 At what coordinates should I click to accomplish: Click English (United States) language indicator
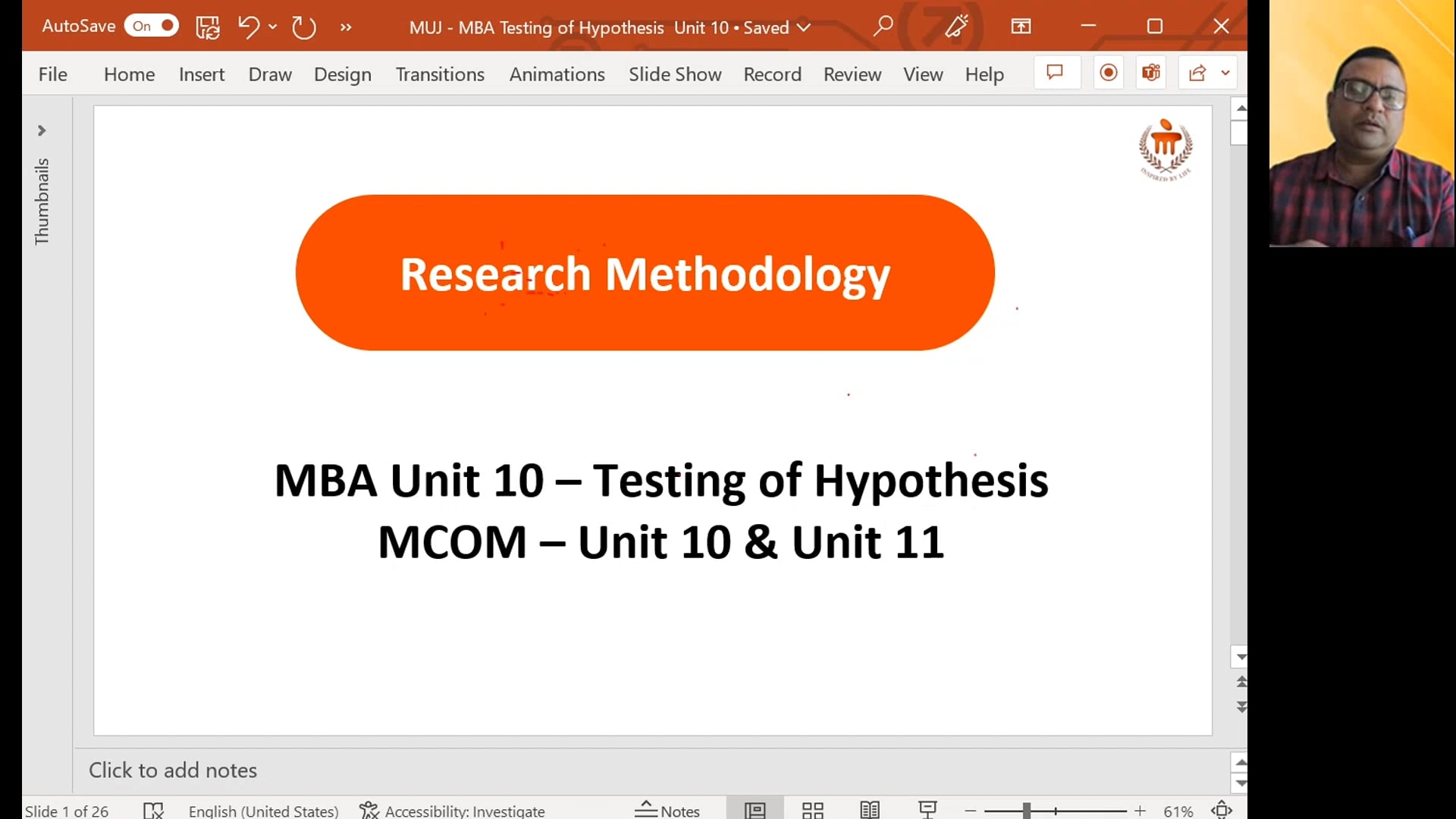[263, 811]
